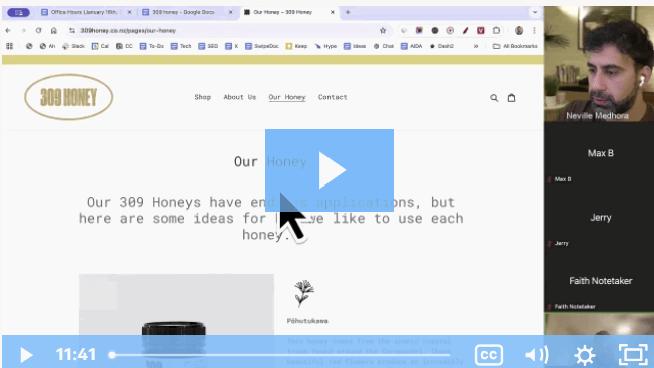Open video settings gear icon
The width and height of the screenshot is (654, 368).
point(584,355)
